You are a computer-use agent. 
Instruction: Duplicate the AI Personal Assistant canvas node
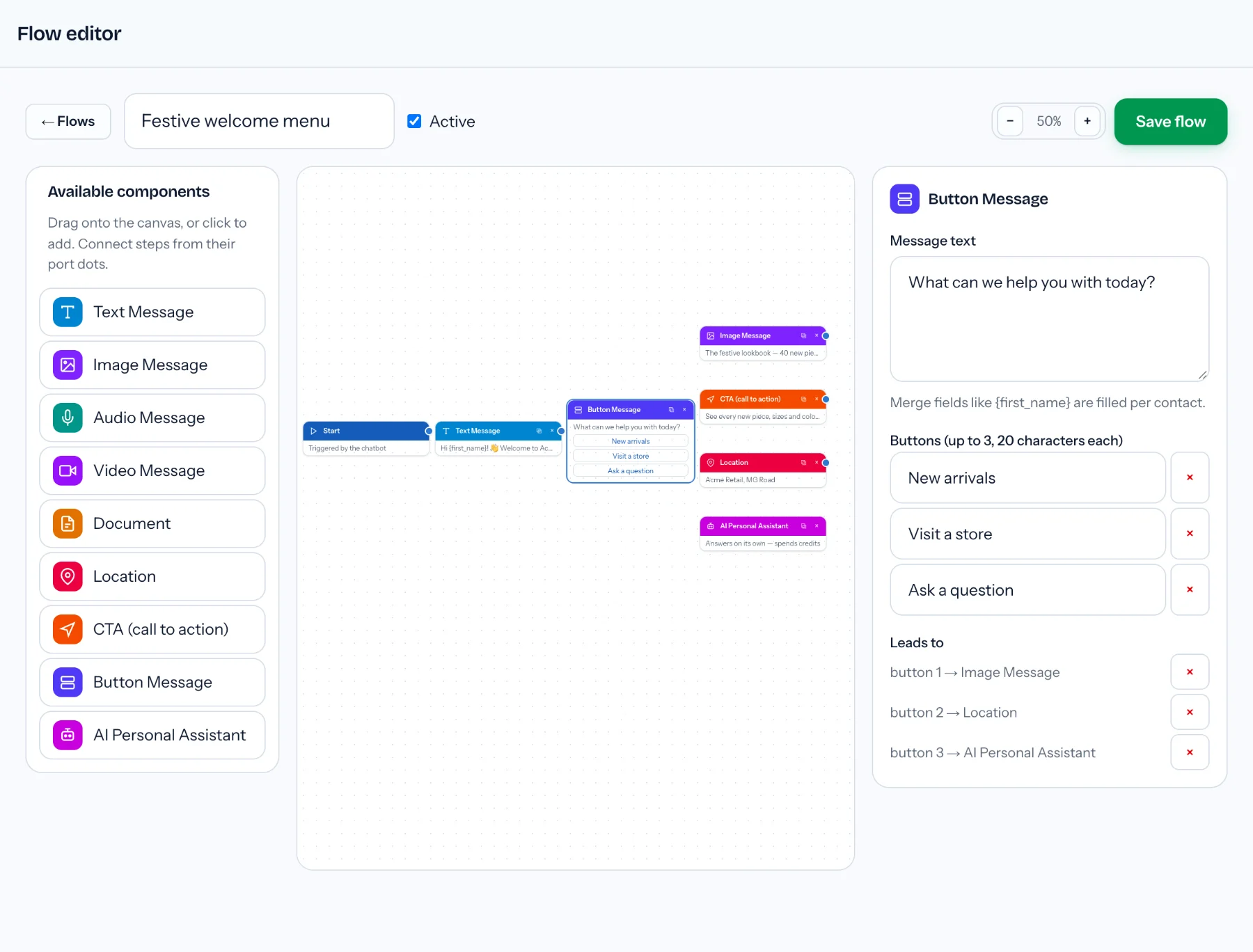(x=803, y=526)
